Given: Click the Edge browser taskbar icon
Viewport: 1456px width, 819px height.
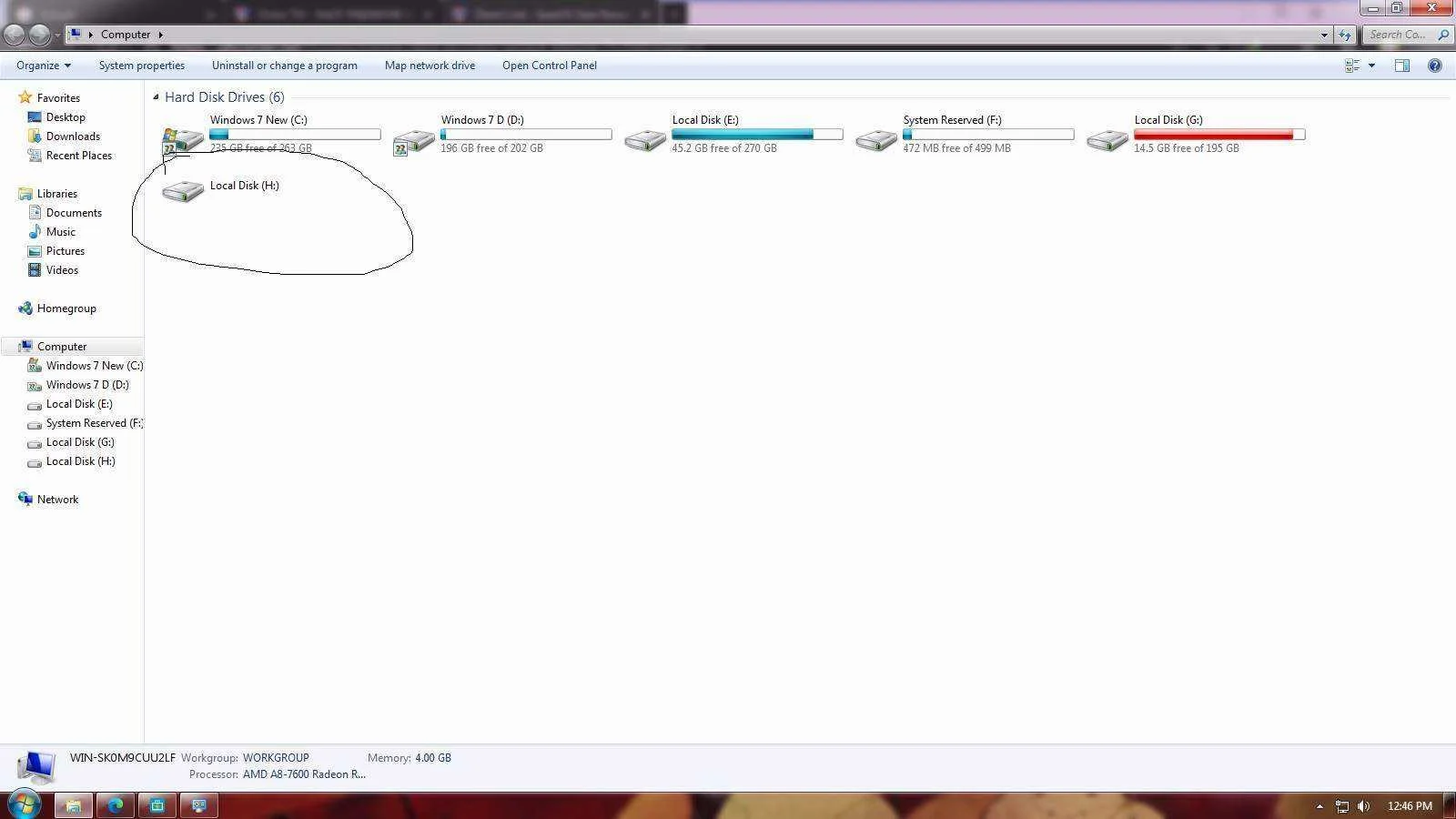Looking at the screenshot, I should coord(116,805).
